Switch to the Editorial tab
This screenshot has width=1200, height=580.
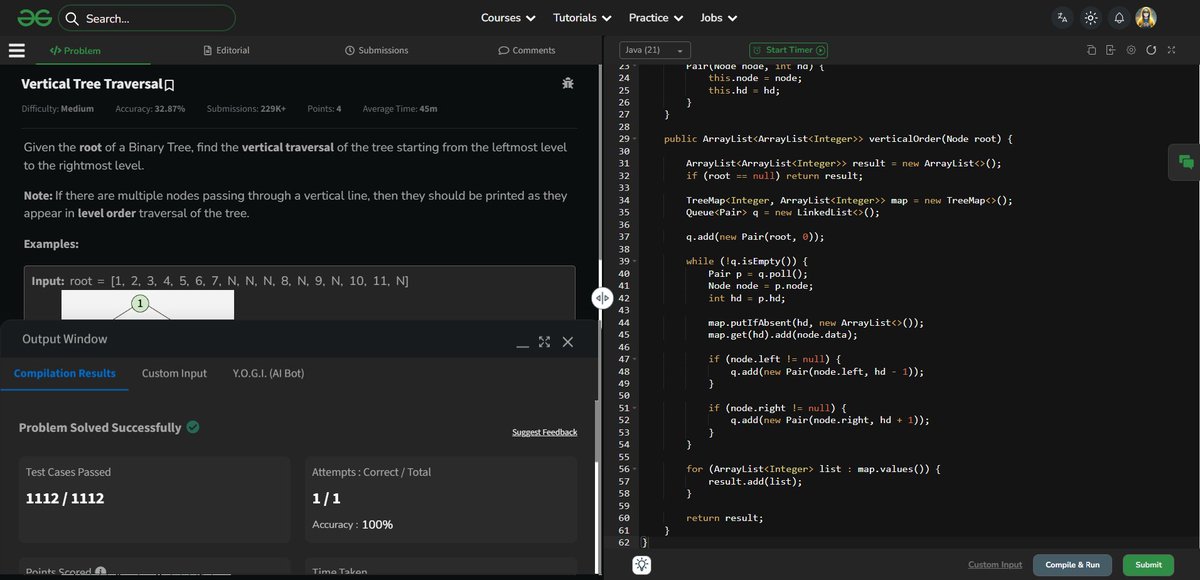[226, 50]
